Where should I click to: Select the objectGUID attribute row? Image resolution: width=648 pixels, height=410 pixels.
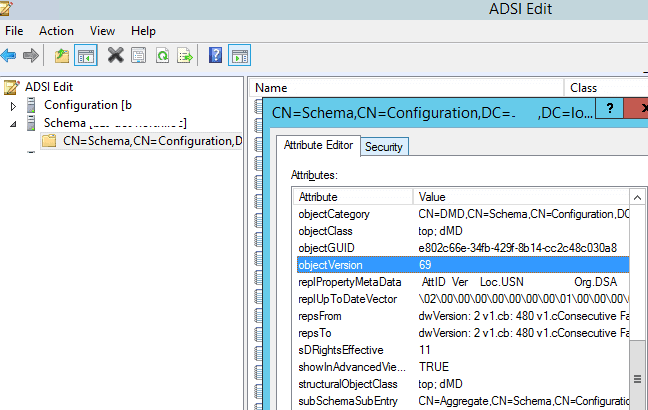(463, 248)
